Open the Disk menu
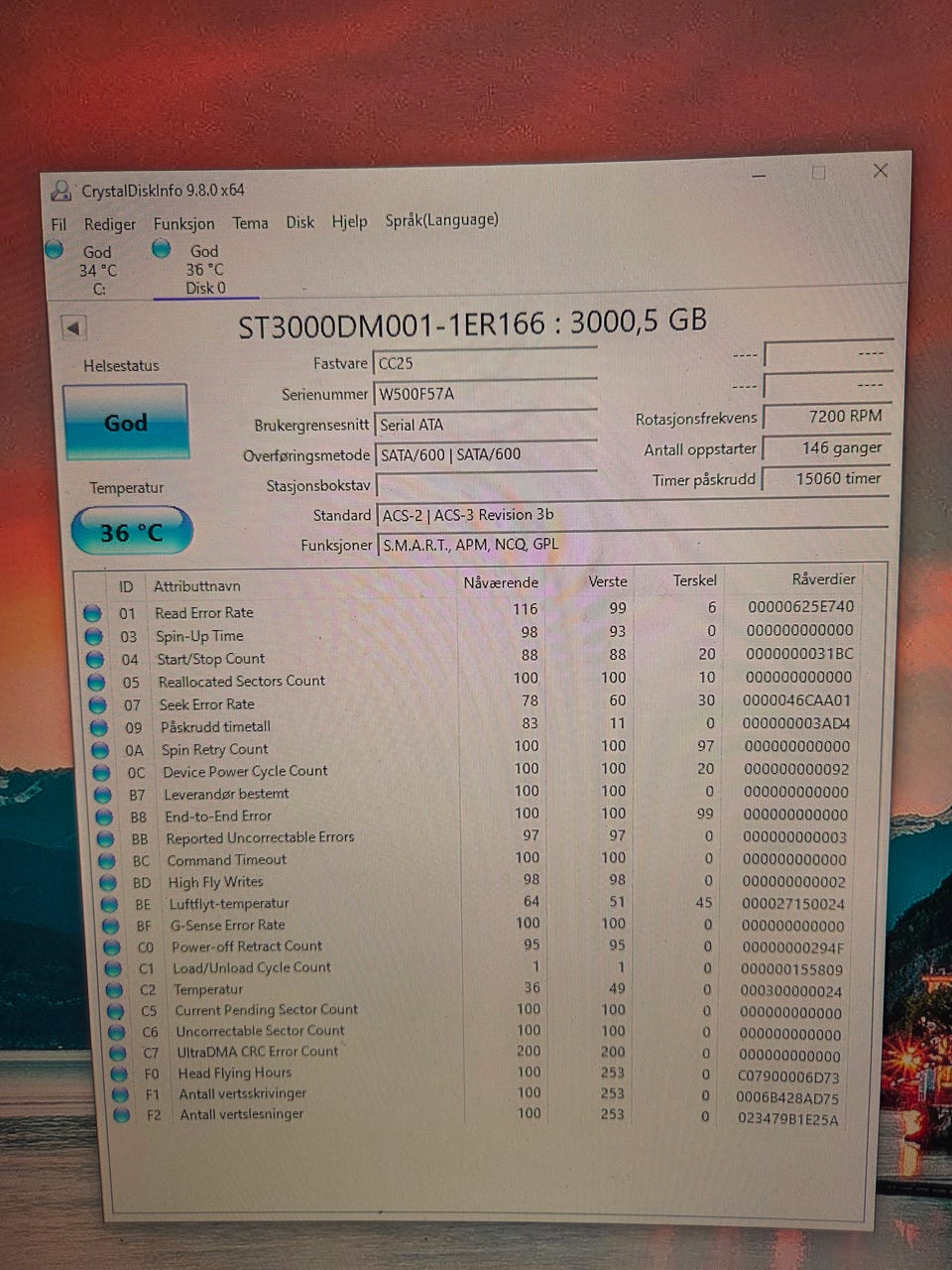This screenshot has width=952, height=1270. (299, 222)
